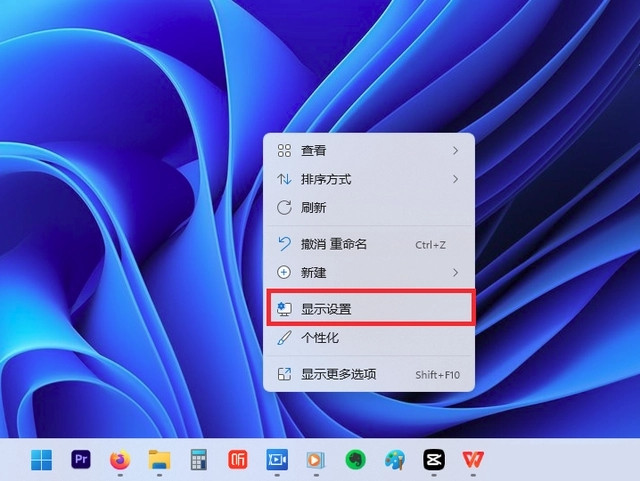Select 刷新 to refresh desktop
Image resolution: width=640 pixels, height=481 pixels.
369,207
